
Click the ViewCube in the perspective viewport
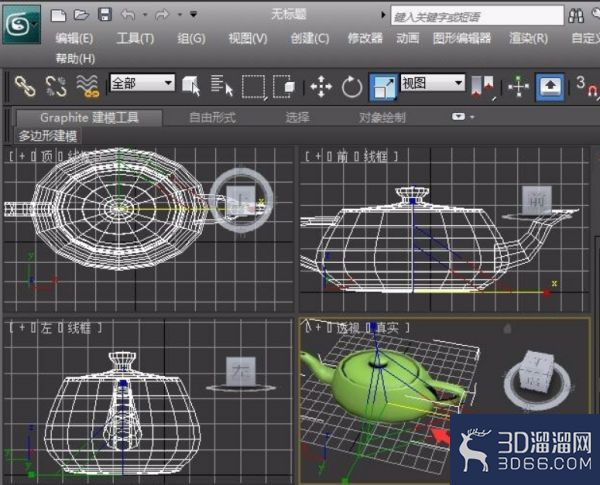click(537, 371)
